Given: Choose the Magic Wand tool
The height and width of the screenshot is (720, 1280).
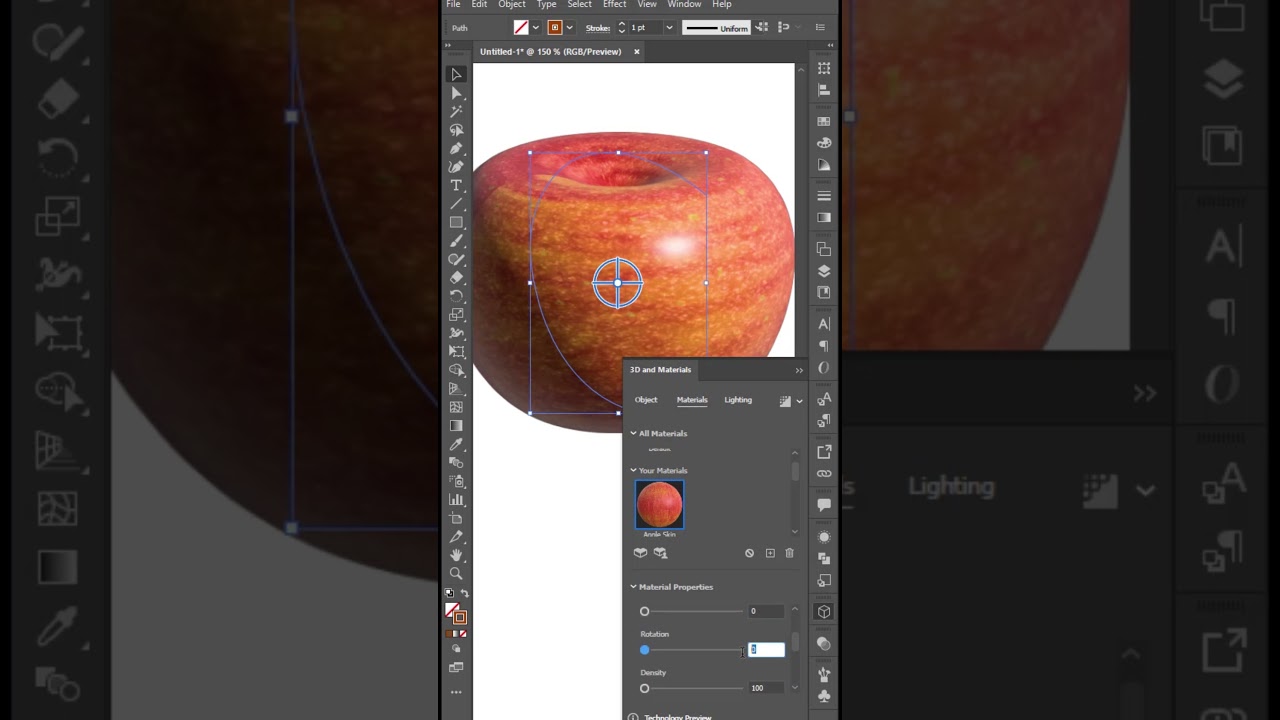Looking at the screenshot, I should 456,111.
